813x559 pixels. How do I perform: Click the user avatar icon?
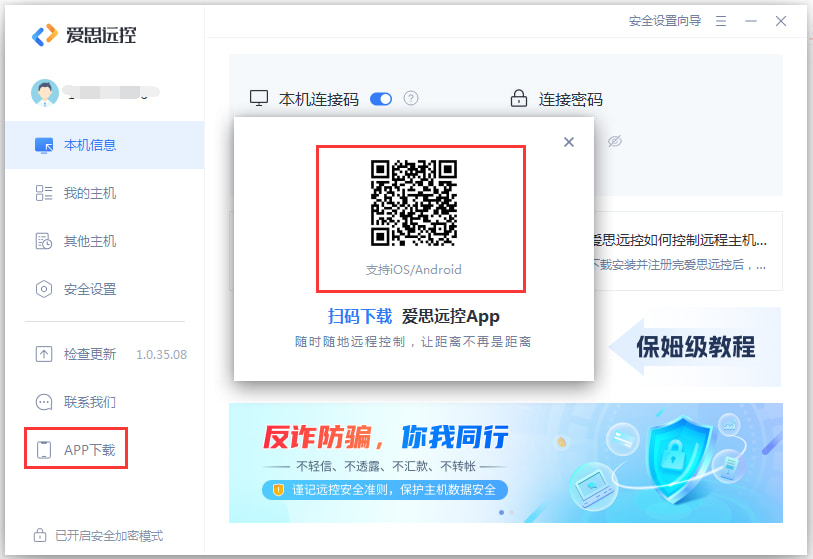tap(45, 93)
